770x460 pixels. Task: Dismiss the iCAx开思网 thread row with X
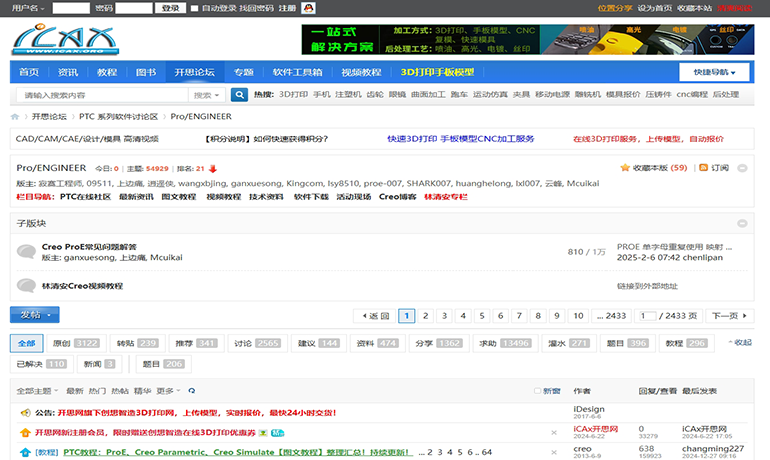[x=554, y=433]
